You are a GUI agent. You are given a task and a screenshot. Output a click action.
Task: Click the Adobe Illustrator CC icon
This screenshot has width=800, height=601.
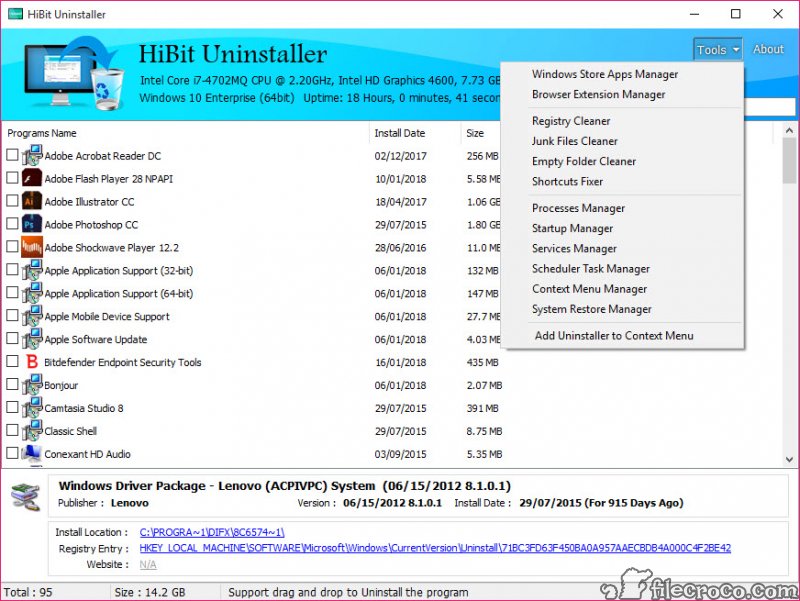tap(32, 201)
